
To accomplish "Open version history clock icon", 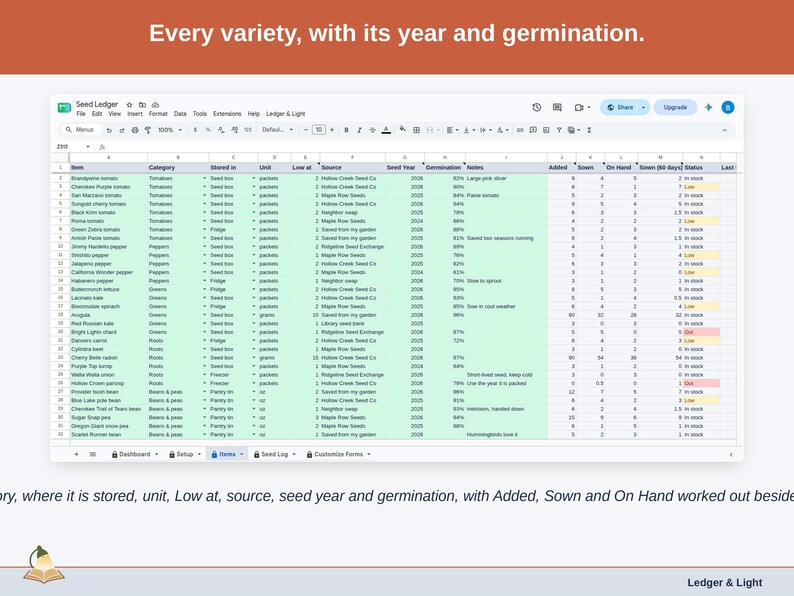I will 537,107.
